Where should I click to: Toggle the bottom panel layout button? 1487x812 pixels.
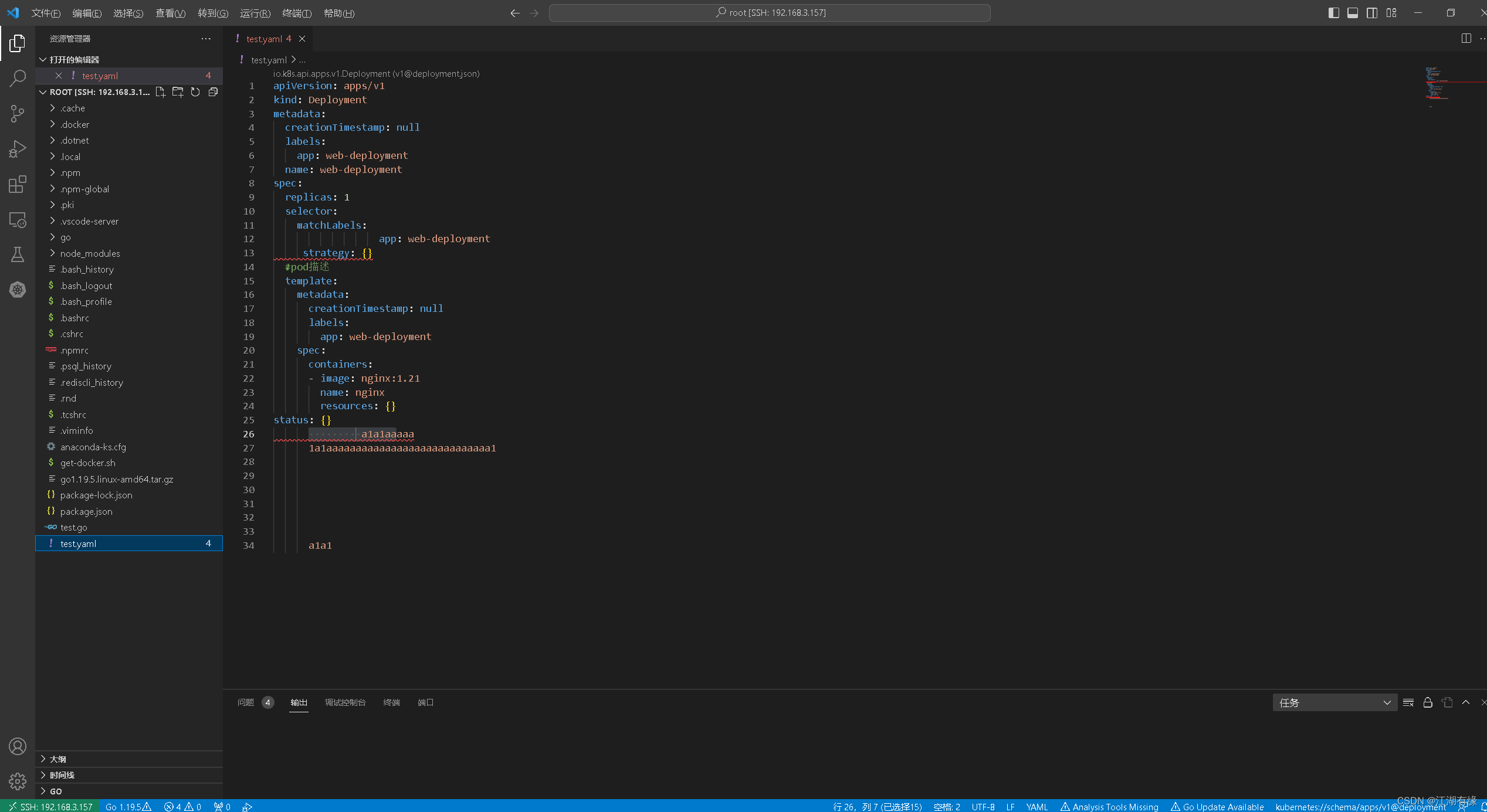(1353, 13)
